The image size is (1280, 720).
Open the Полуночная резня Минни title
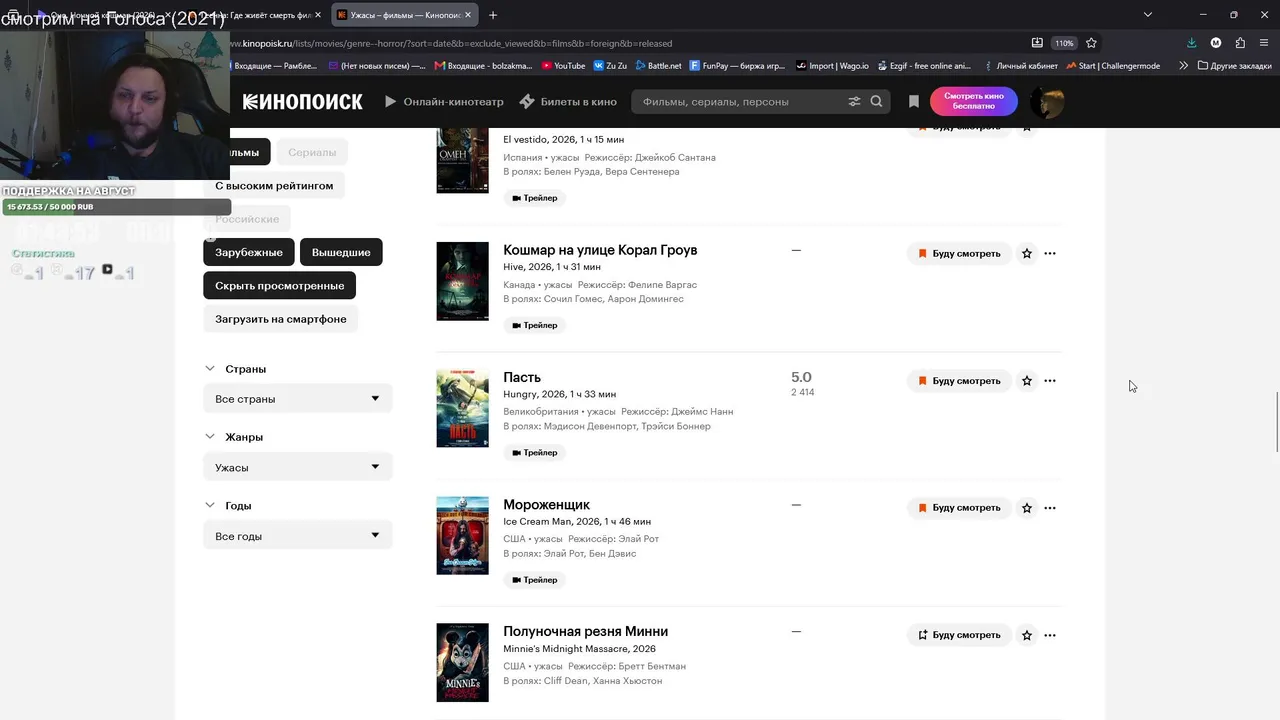click(585, 632)
